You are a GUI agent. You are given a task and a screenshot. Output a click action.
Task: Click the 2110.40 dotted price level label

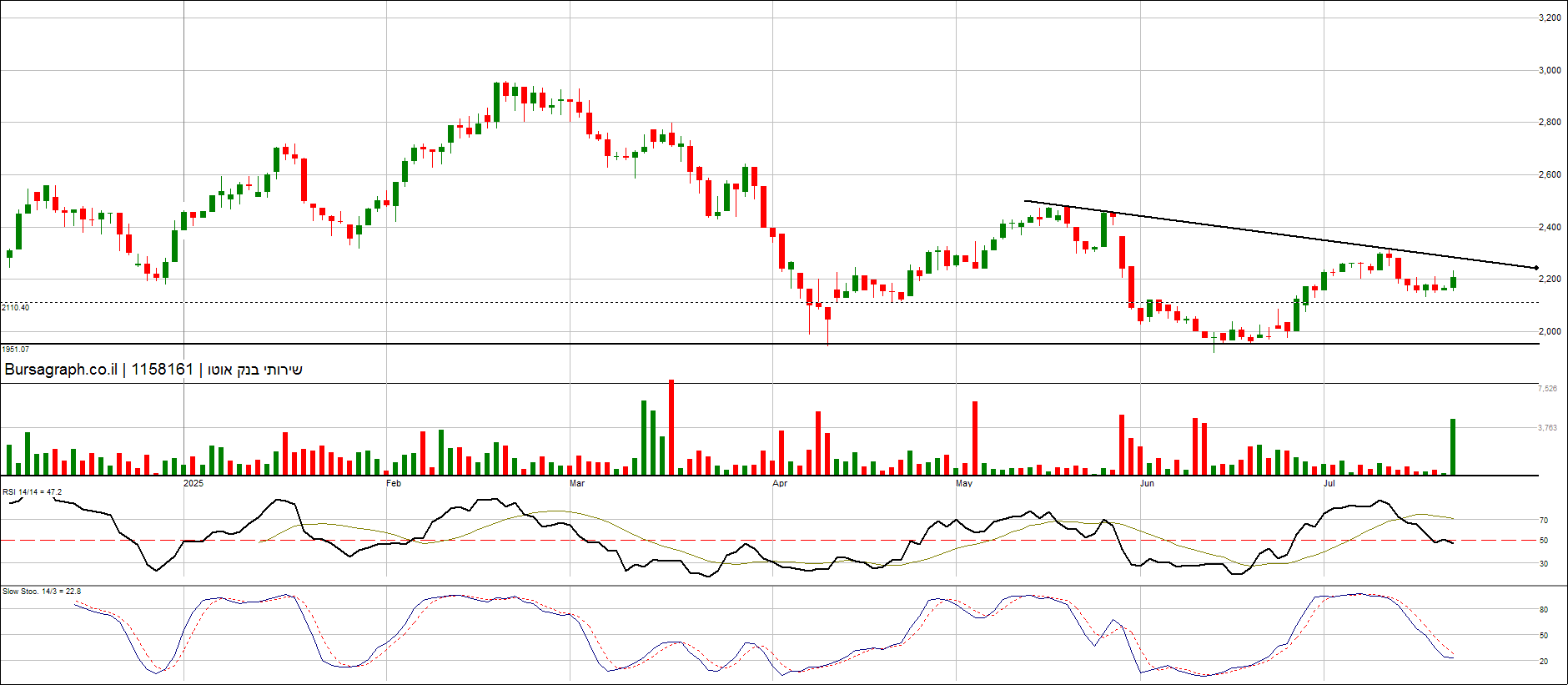(15, 308)
